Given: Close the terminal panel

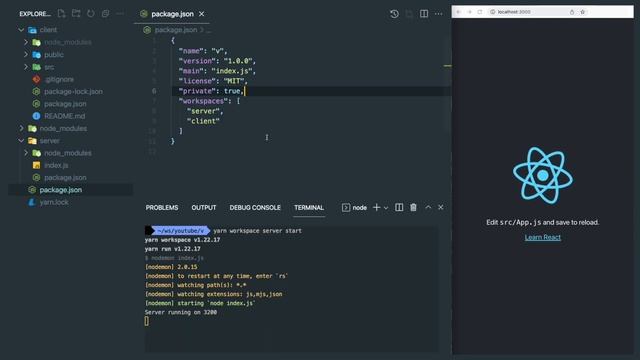Looking at the screenshot, I should coord(441,207).
